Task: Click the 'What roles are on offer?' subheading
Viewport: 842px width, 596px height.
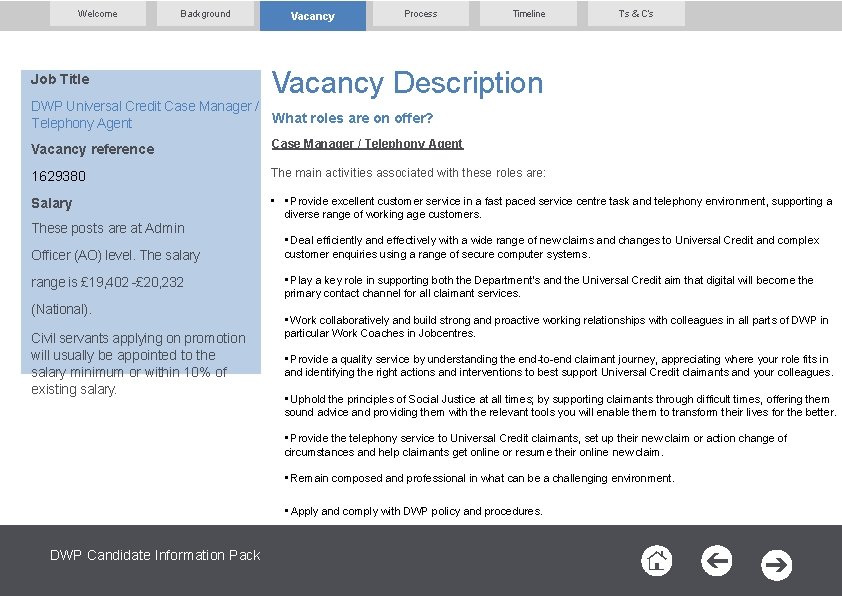Action: tap(352, 118)
